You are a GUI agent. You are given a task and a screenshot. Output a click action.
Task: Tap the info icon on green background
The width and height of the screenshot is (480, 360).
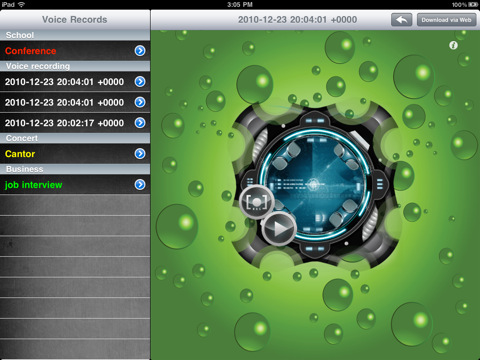[x=453, y=45]
